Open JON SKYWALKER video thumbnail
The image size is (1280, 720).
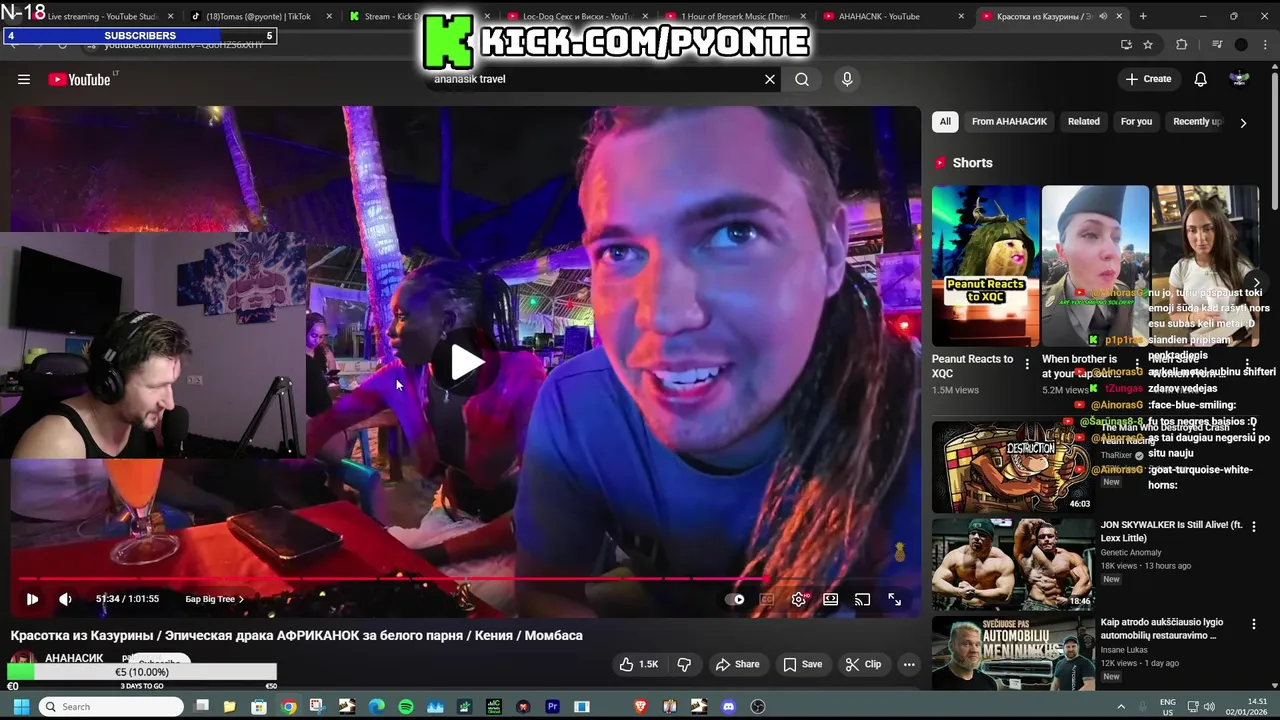pyautogui.click(x=1013, y=564)
